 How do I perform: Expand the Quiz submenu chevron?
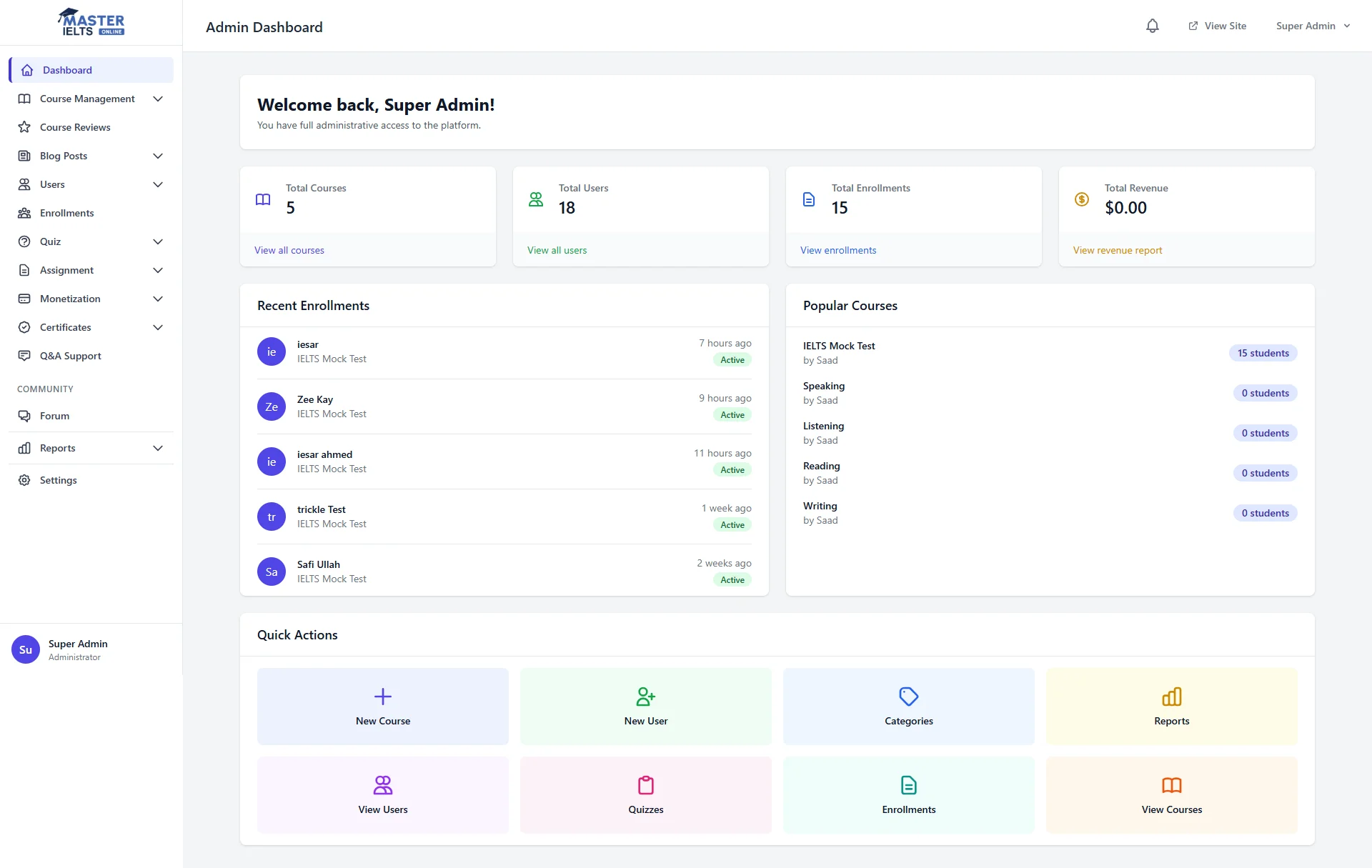[158, 241]
